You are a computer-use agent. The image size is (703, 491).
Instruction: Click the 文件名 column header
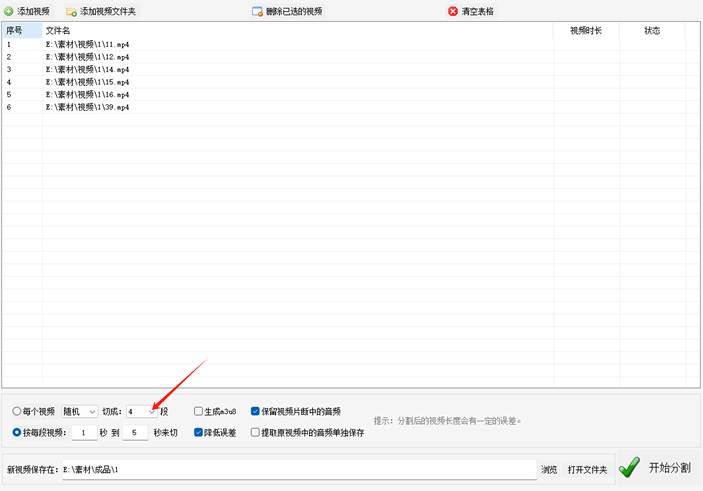pos(298,30)
